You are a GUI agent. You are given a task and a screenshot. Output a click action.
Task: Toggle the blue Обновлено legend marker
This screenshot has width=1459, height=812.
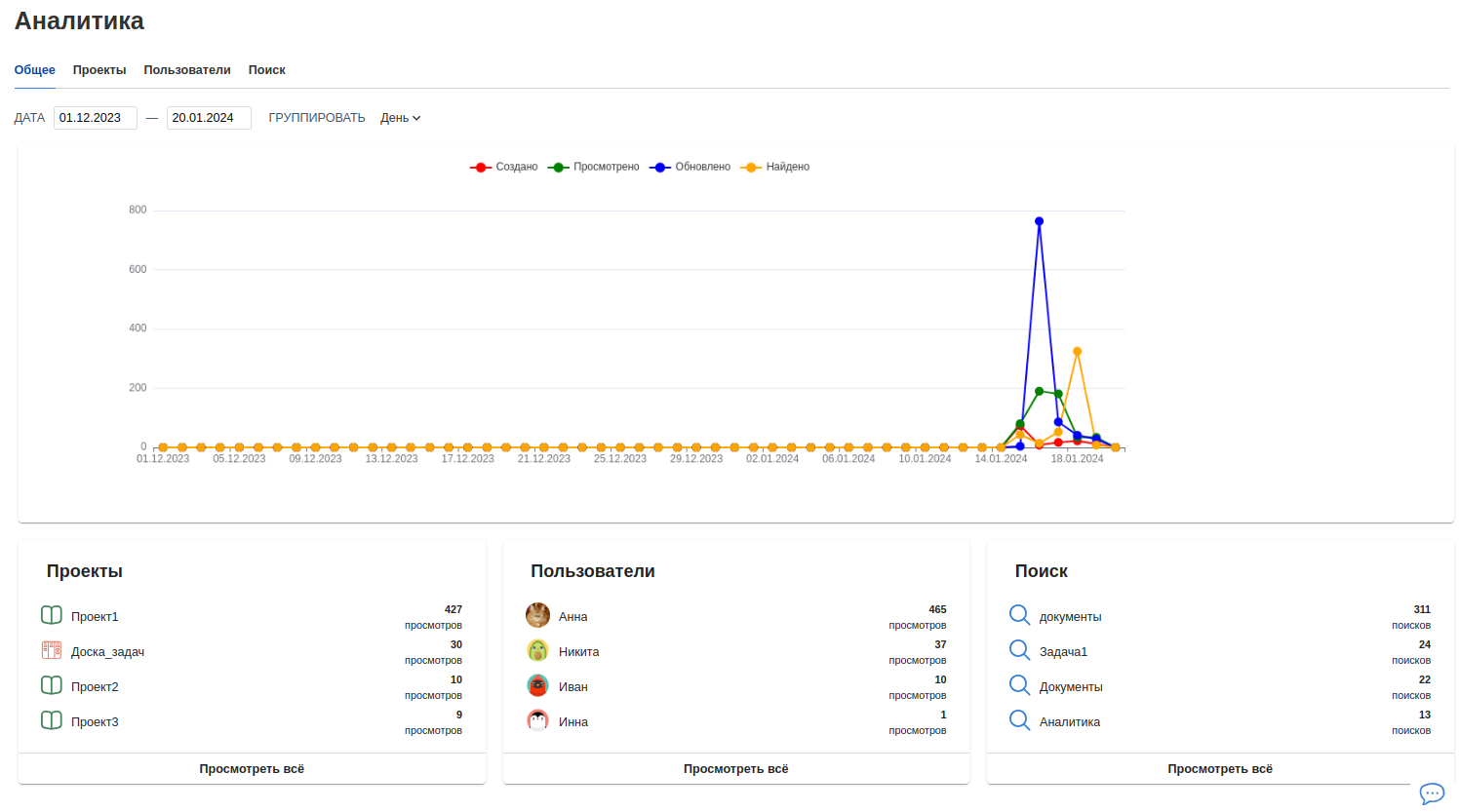[660, 168]
